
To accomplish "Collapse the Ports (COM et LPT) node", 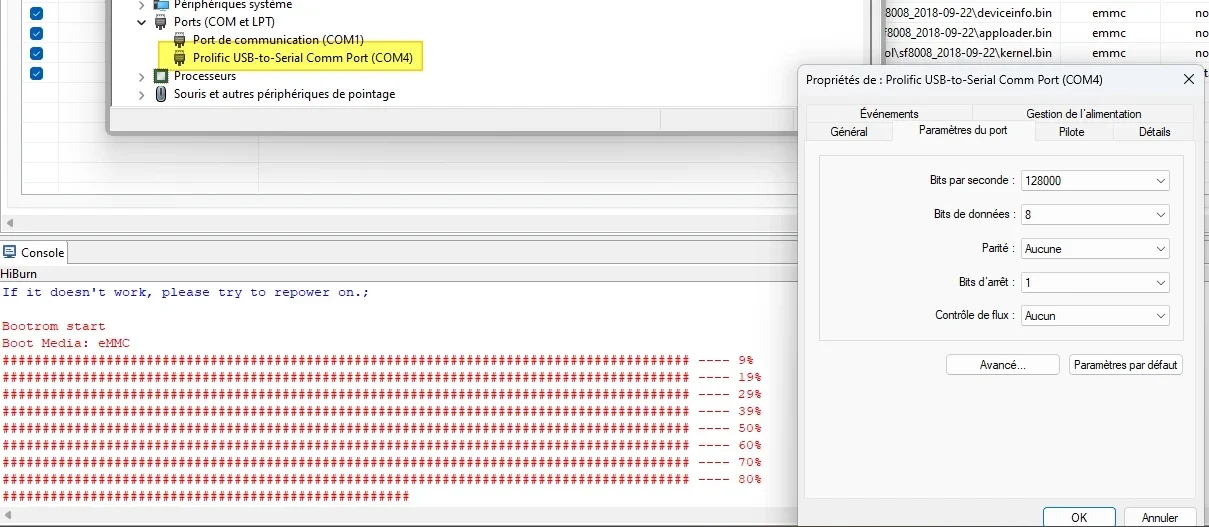I will (x=141, y=21).
